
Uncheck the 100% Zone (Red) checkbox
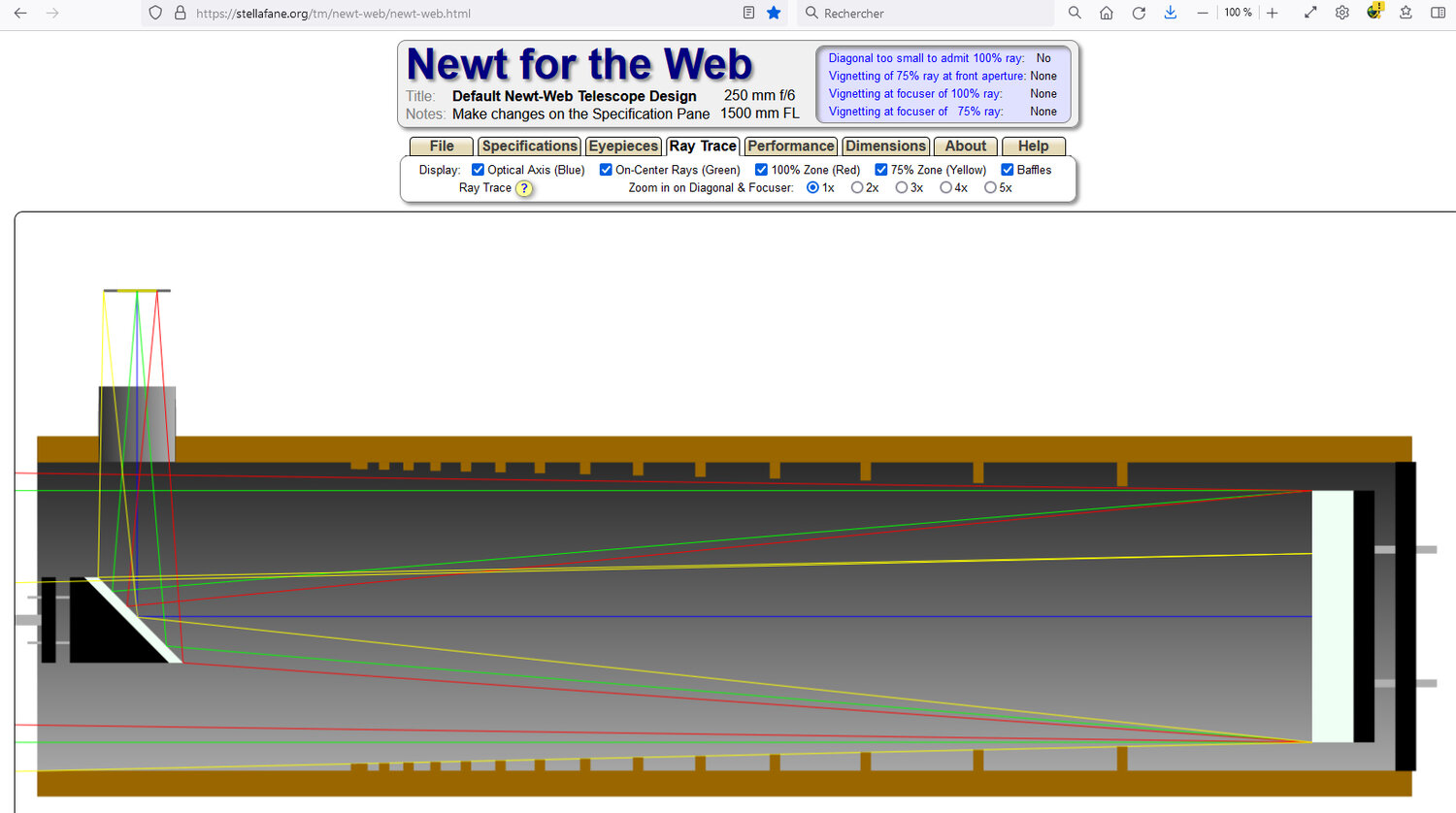pyautogui.click(x=762, y=170)
